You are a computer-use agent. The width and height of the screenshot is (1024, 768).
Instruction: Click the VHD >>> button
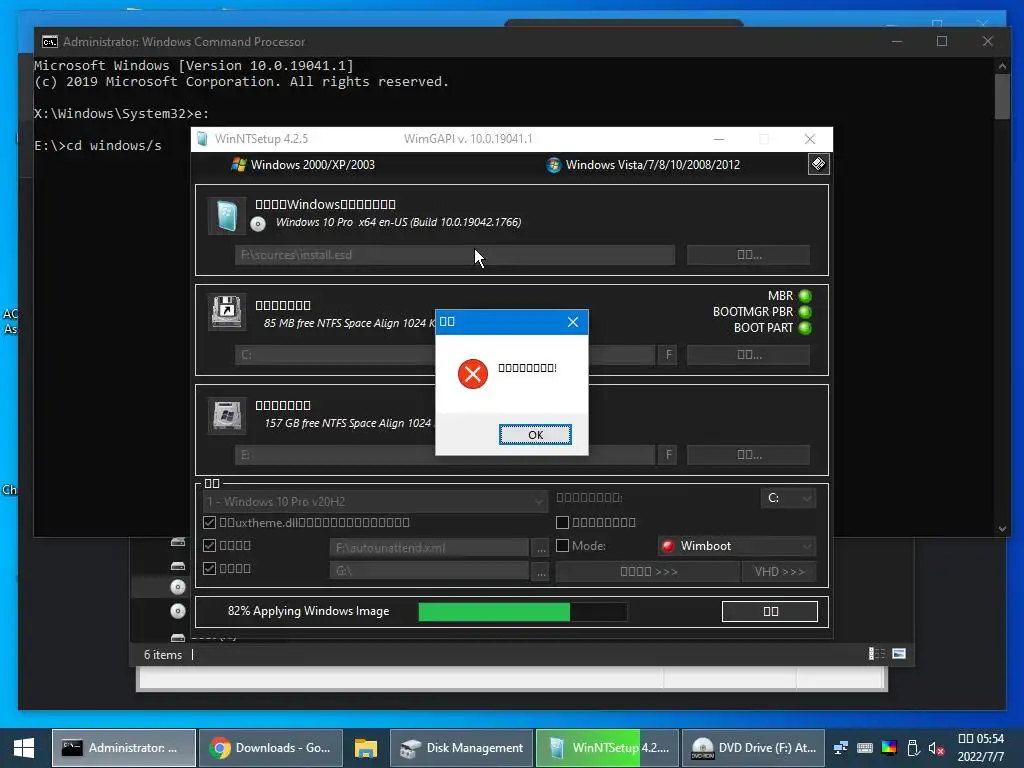click(x=779, y=571)
